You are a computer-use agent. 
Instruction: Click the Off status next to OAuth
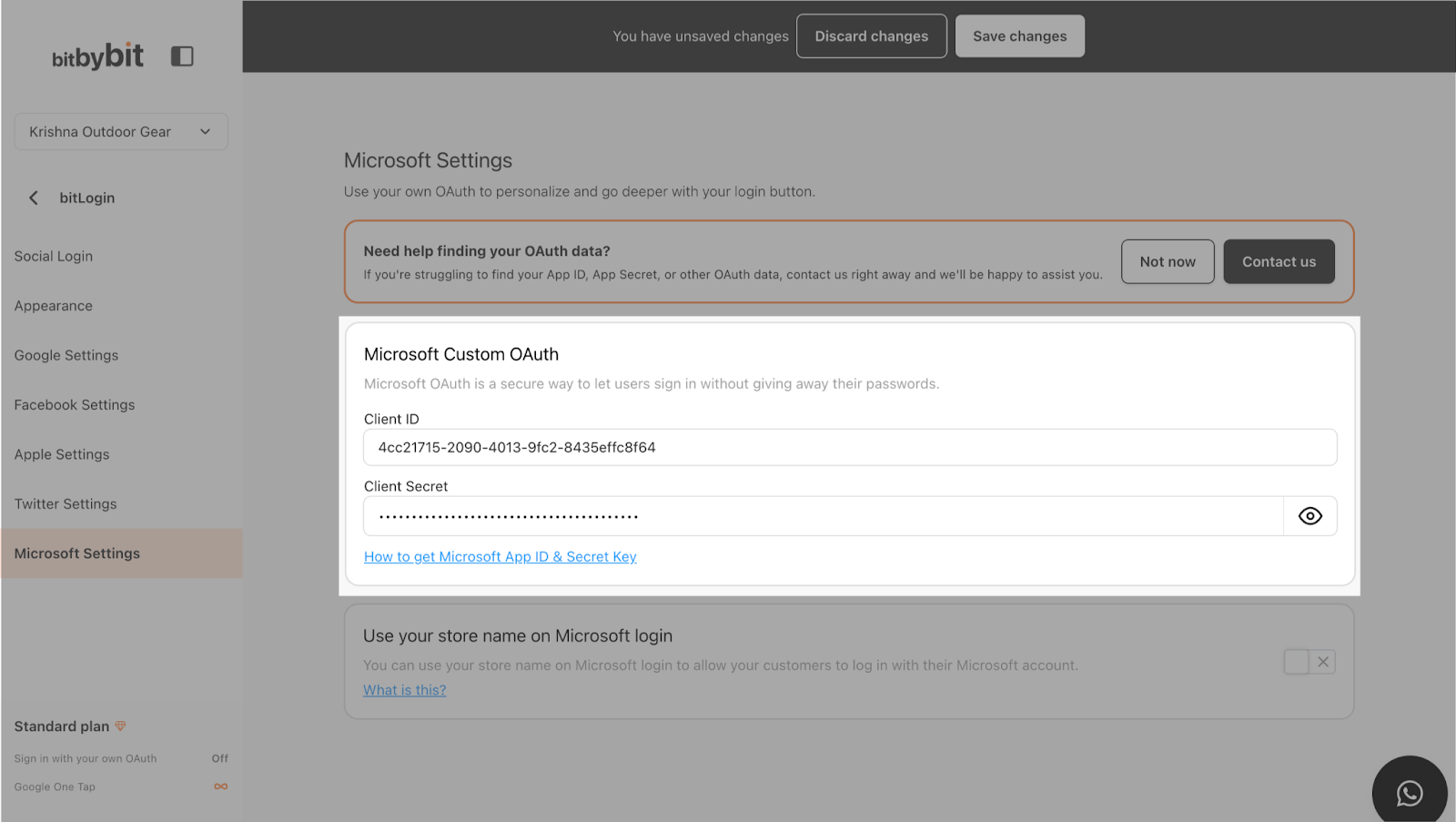pyautogui.click(x=220, y=758)
